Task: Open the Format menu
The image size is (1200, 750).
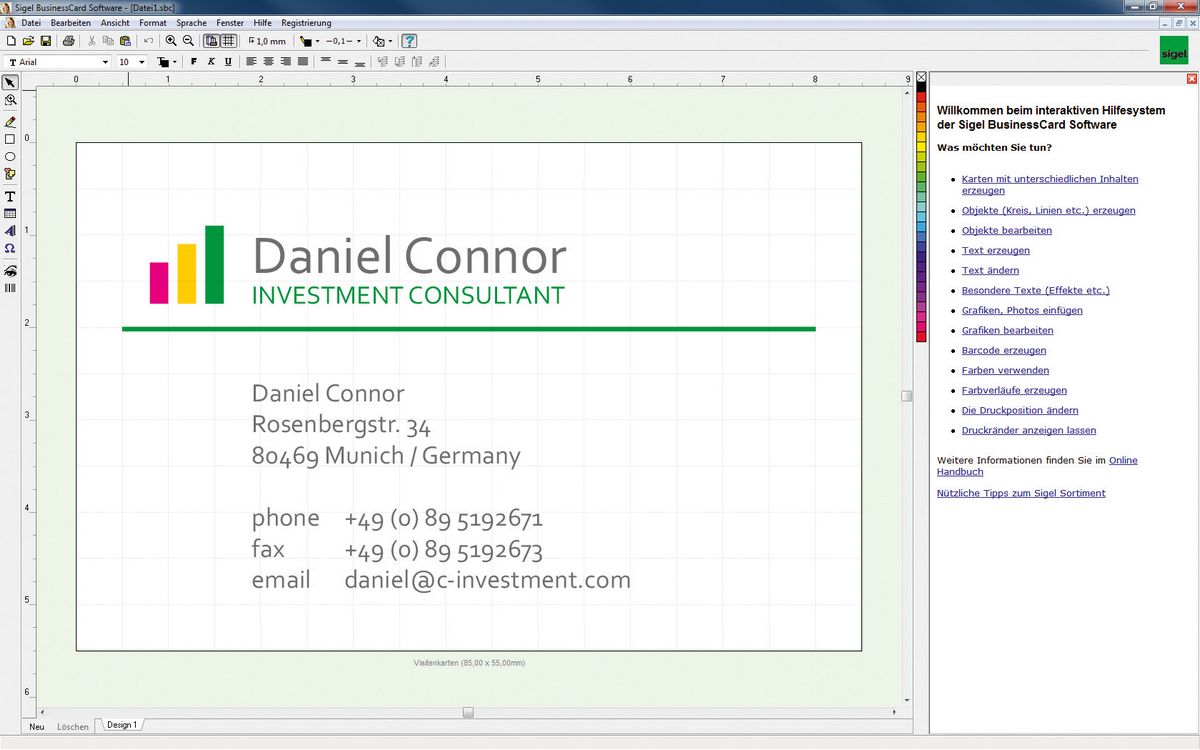Action: click(152, 22)
